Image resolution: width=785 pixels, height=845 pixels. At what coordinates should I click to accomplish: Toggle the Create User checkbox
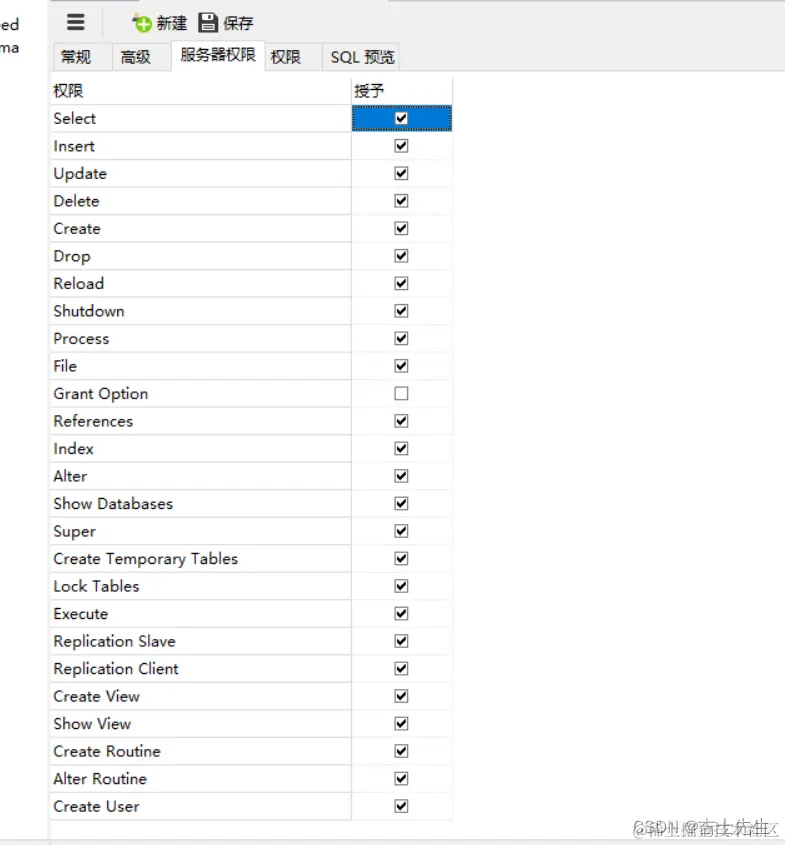[401, 806]
